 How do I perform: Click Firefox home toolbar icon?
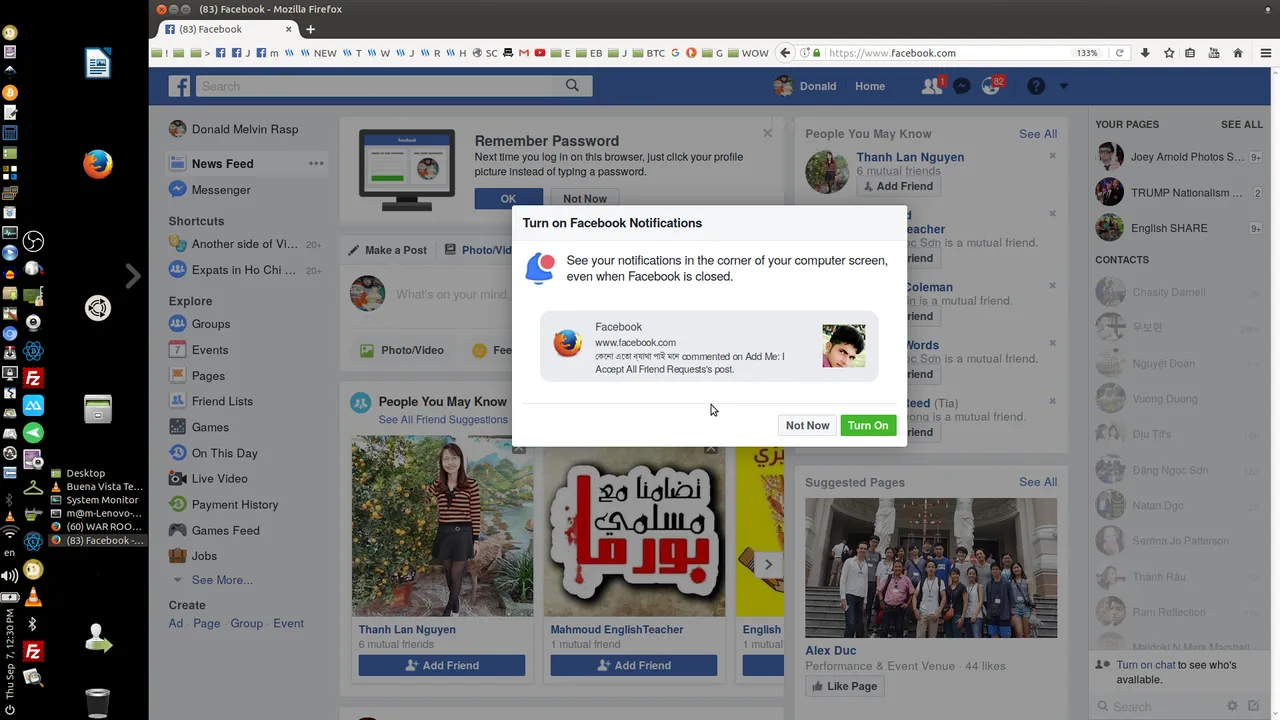(1238, 53)
